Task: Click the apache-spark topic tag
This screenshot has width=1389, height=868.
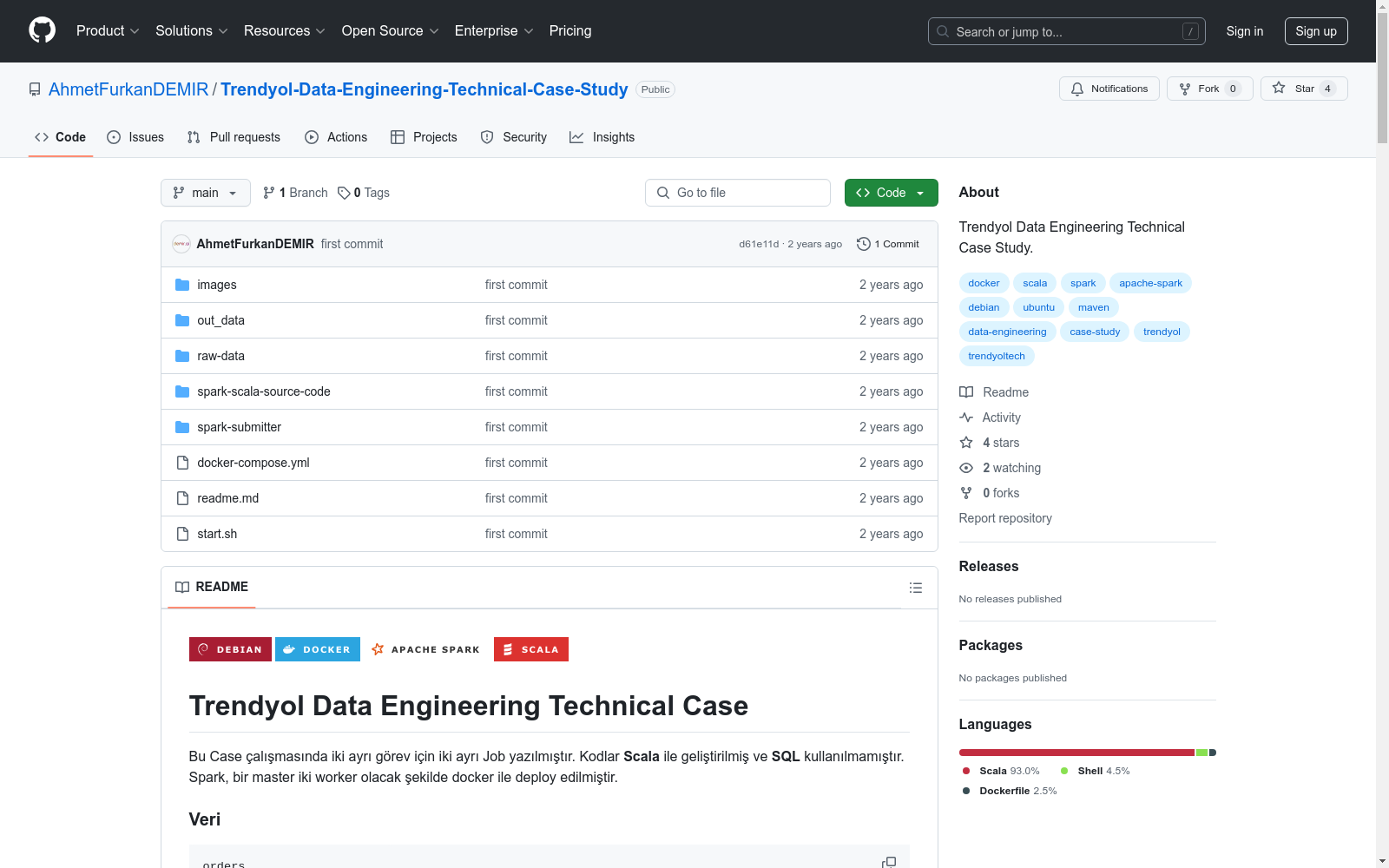Action: click(1151, 283)
